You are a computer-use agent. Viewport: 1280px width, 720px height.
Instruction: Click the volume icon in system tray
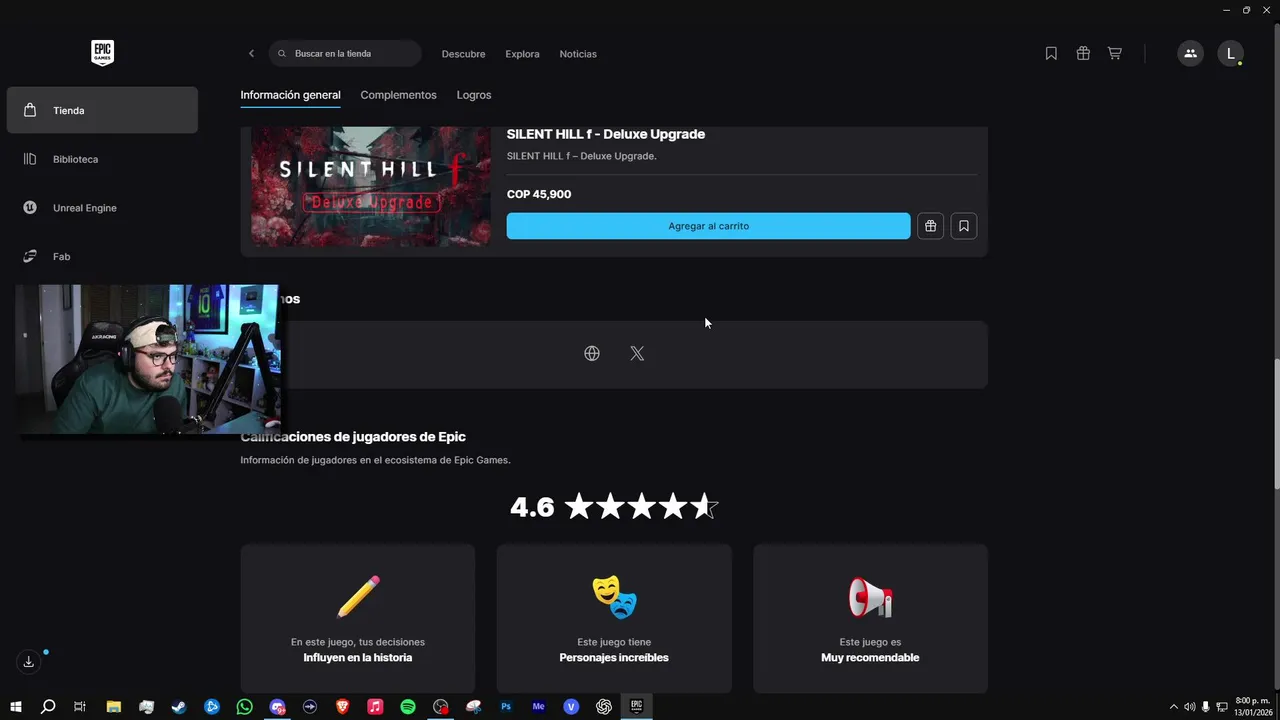coord(1190,707)
